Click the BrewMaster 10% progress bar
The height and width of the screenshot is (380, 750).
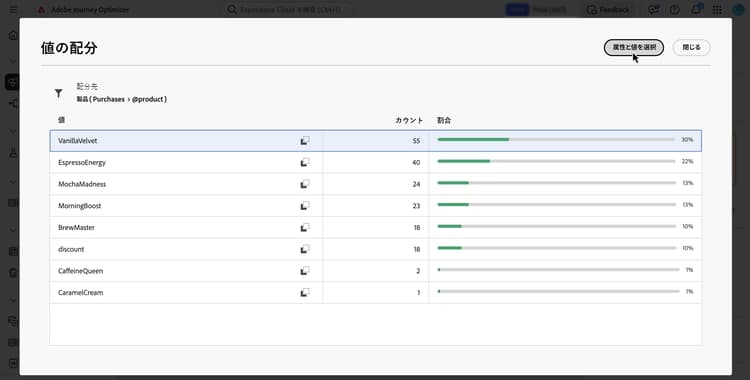tap(556, 226)
